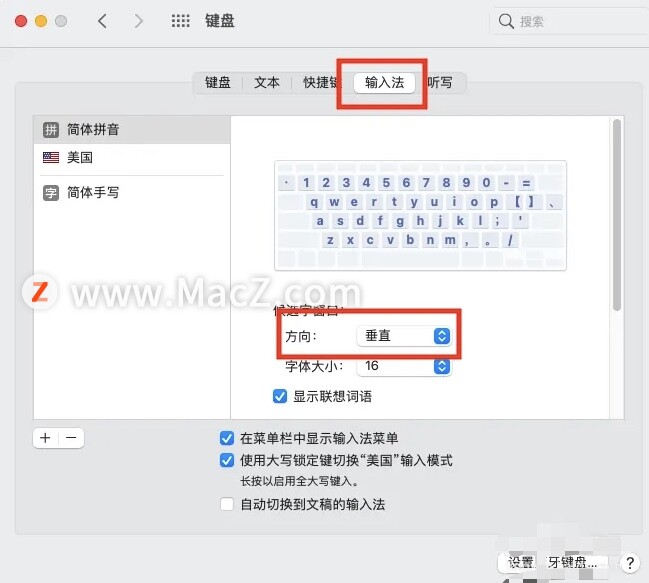Add an input source with plus button
Image resolution: width=649 pixels, height=583 pixels.
pos(46,438)
